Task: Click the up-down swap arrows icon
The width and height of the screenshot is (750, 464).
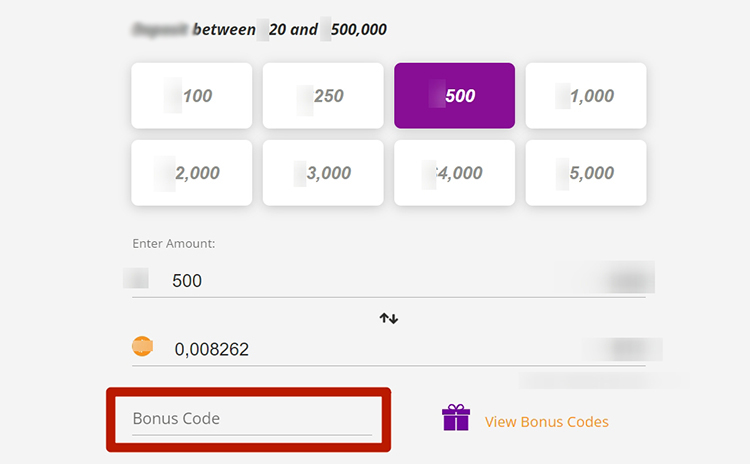Action: coord(389,318)
